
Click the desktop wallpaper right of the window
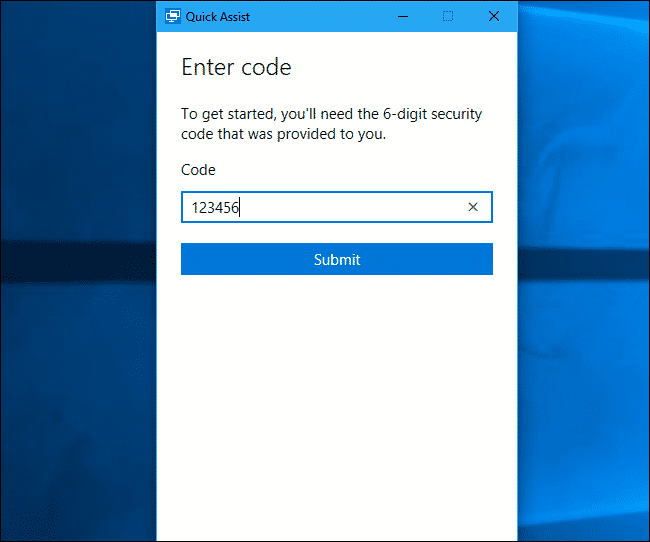coord(585,300)
